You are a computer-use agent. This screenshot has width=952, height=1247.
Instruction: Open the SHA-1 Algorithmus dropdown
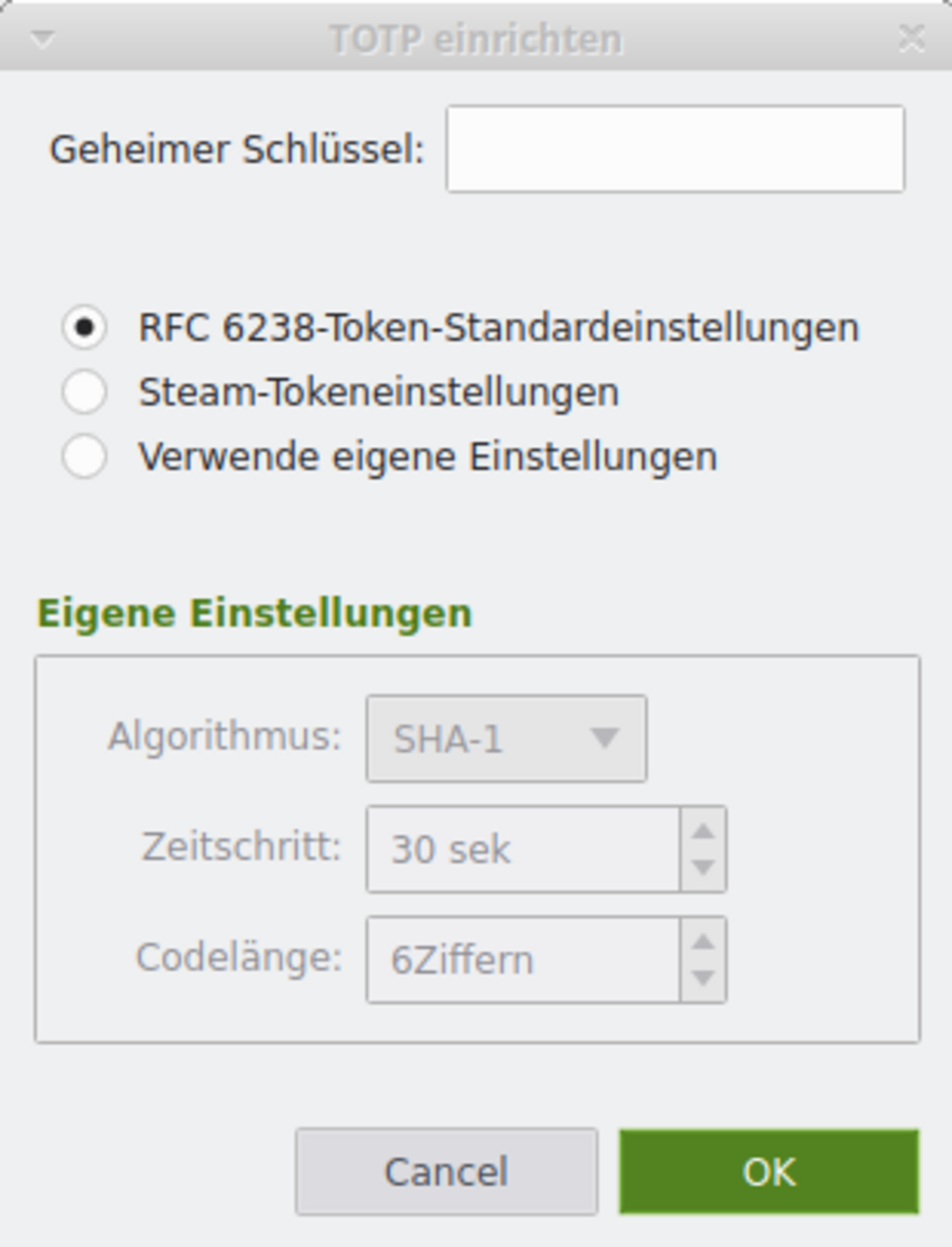pyautogui.click(x=506, y=739)
